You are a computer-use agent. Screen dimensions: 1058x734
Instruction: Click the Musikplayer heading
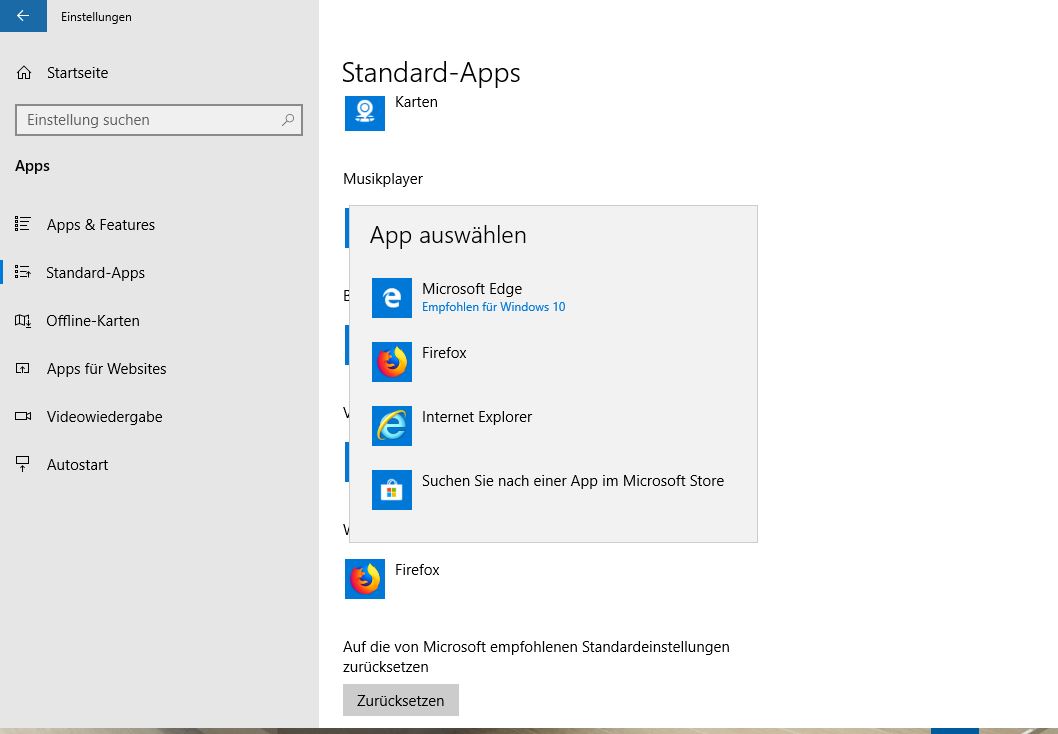coord(383,179)
